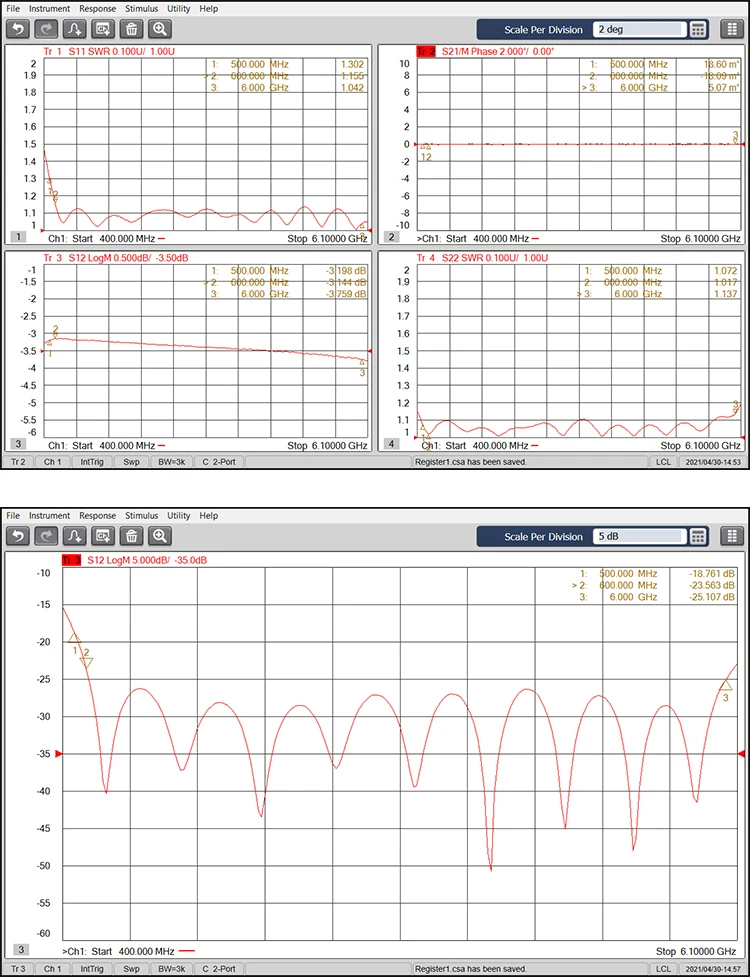Open numeric keypad icon beside 2 deg field
The height and width of the screenshot is (977, 750).
pyautogui.click(x=698, y=29)
